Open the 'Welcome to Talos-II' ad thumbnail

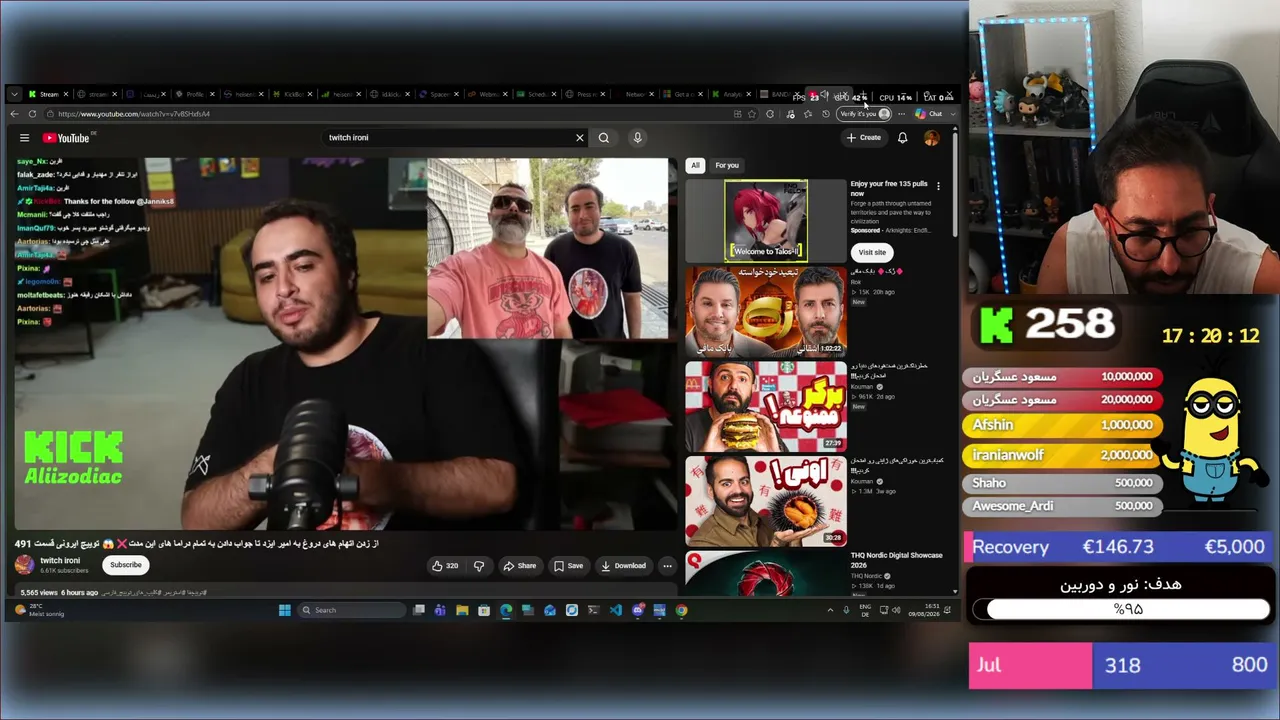[x=766, y=221]
